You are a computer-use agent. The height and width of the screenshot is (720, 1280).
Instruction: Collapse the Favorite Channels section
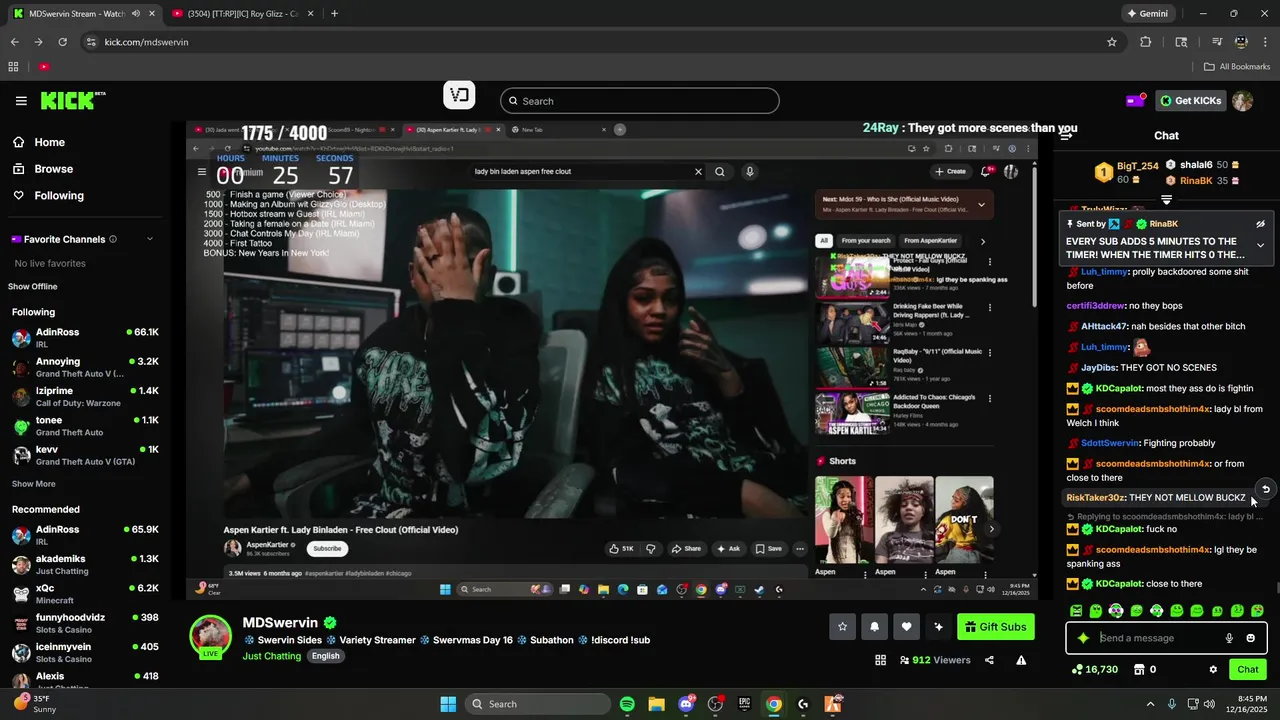[x=150, y=239]
